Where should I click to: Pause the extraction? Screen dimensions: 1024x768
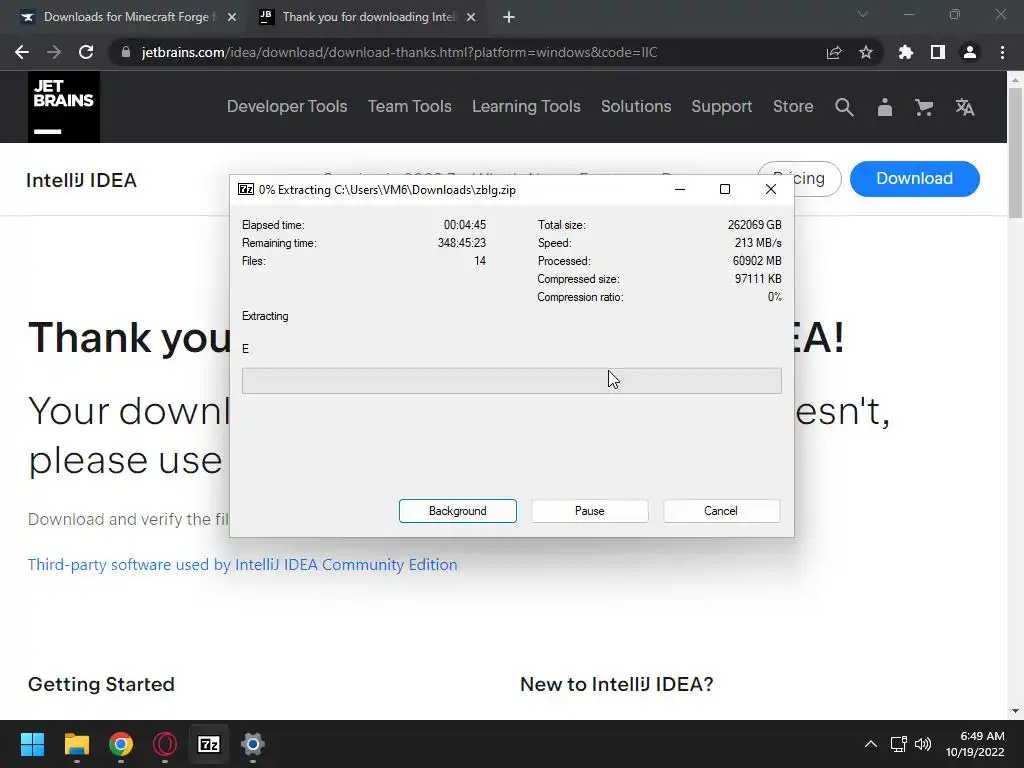click(590, 511)
